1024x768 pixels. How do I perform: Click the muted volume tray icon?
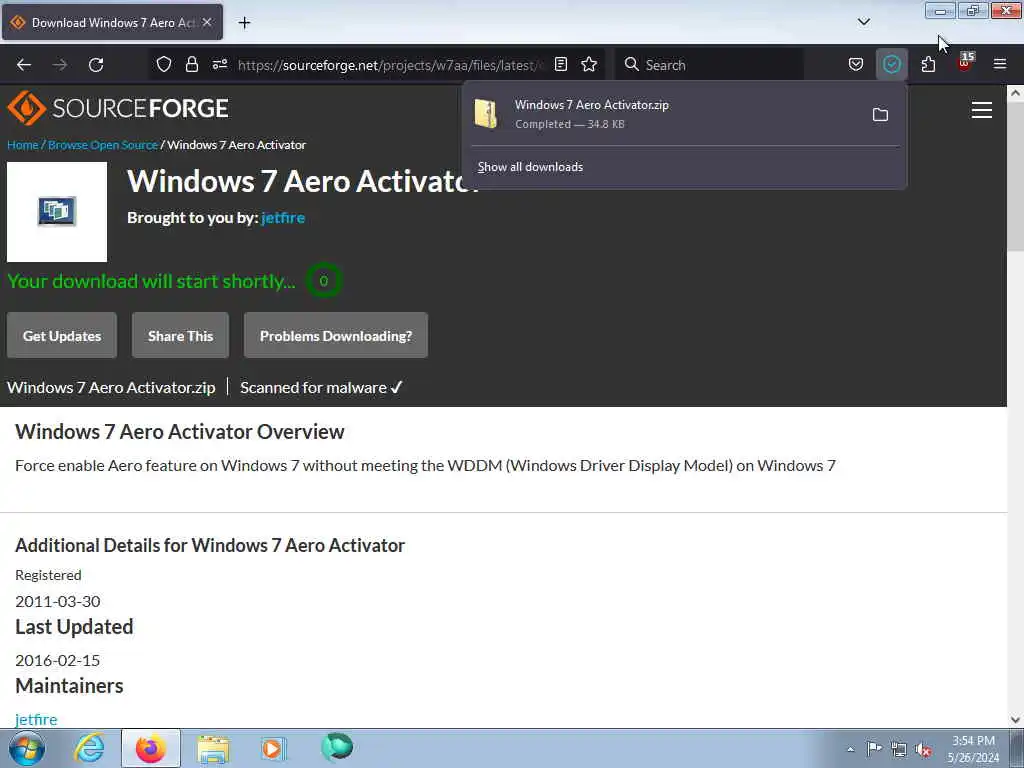pos(923,750)
